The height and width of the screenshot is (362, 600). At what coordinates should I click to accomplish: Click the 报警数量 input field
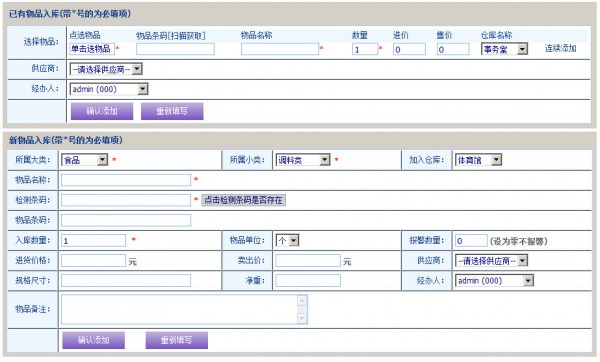click(x=471, y=241)
